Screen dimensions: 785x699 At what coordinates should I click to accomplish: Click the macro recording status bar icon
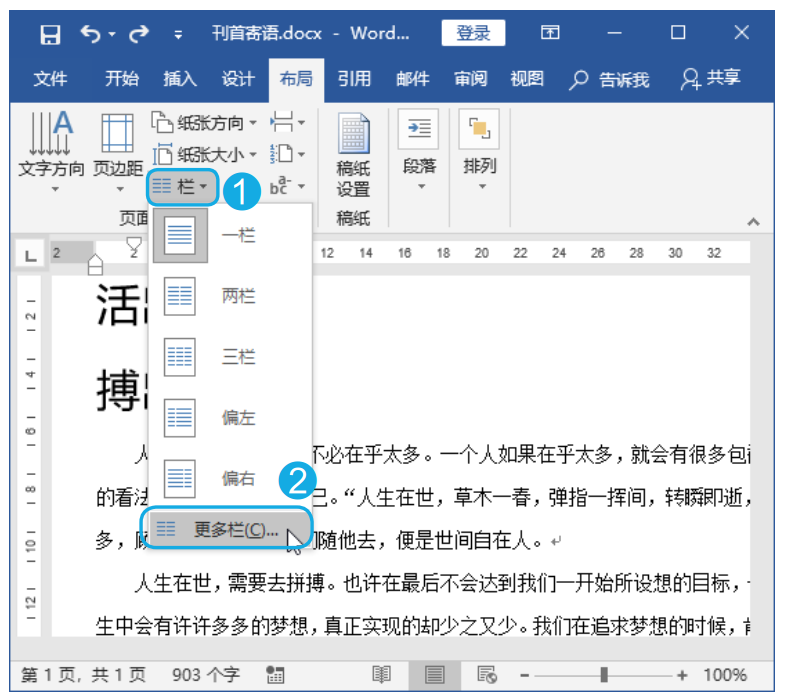tap(275, 674)
